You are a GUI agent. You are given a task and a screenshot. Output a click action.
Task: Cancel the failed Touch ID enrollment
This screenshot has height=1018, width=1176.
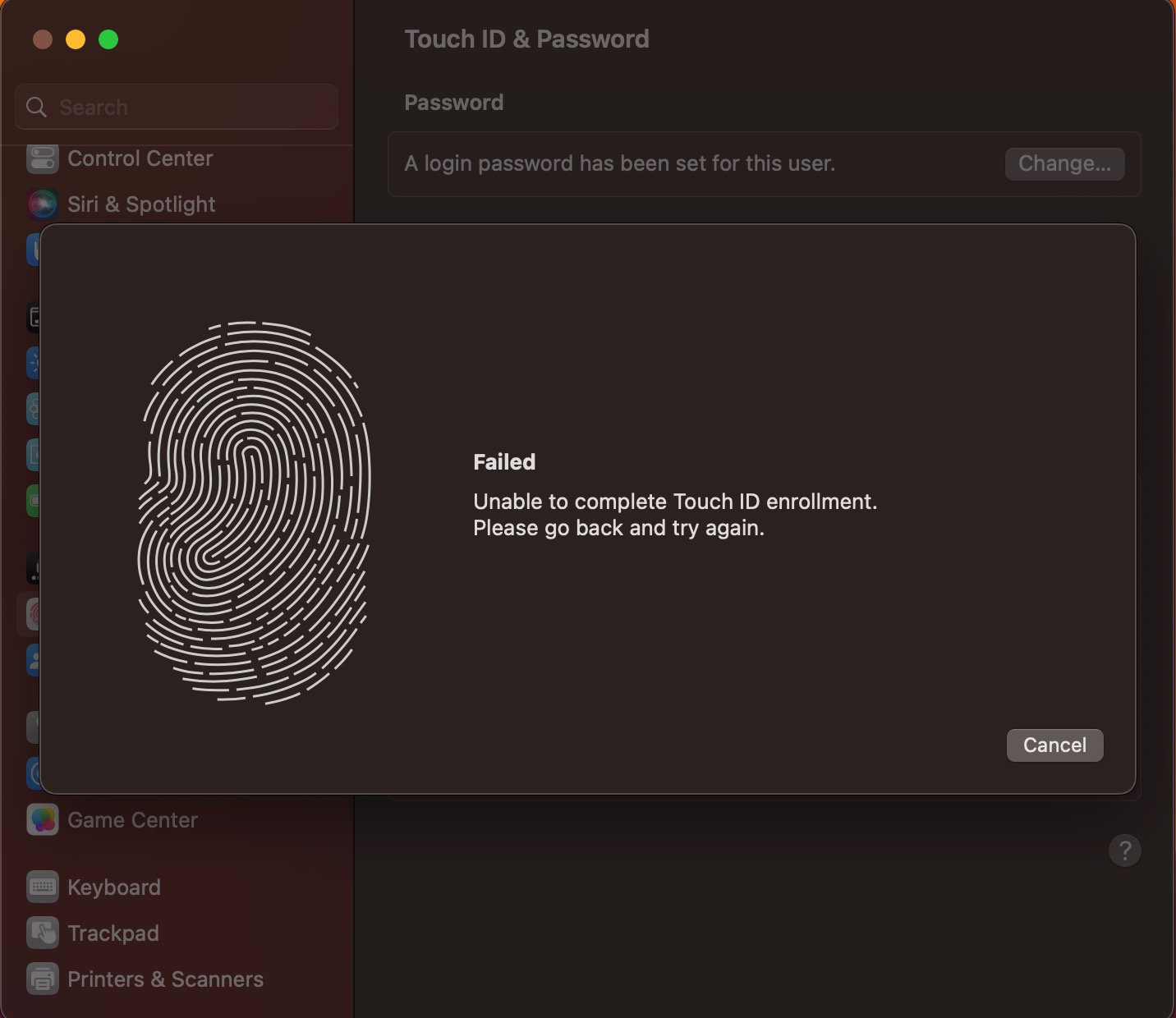click(1054, 745)
